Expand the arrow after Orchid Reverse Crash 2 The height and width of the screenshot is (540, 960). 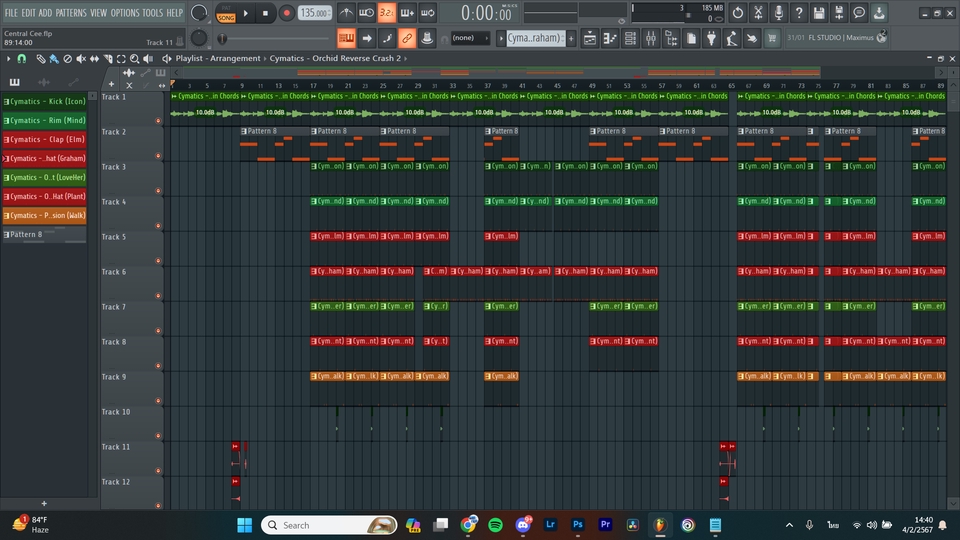(405, 59)
